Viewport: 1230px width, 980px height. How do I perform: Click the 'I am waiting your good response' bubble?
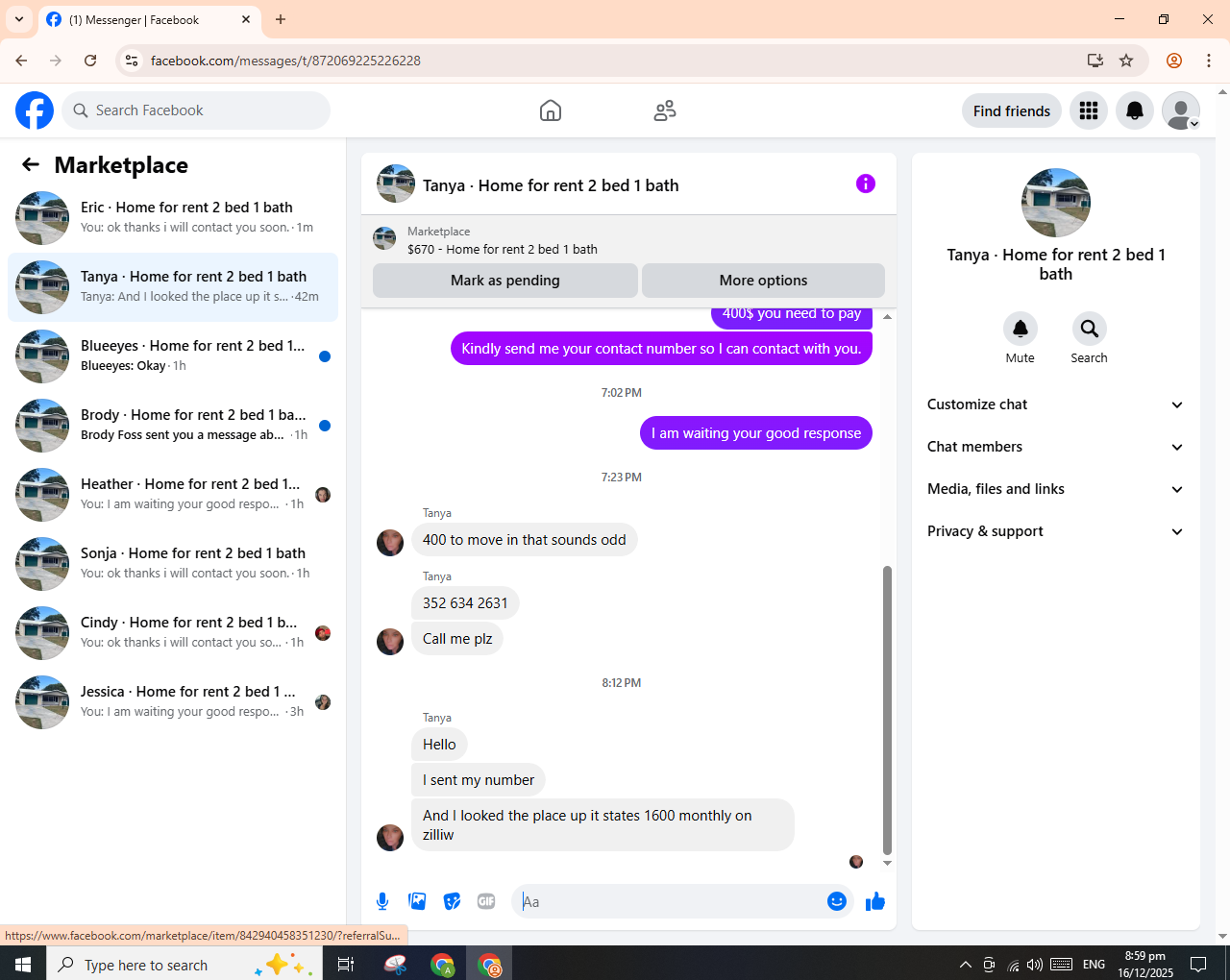pos(756,433)
